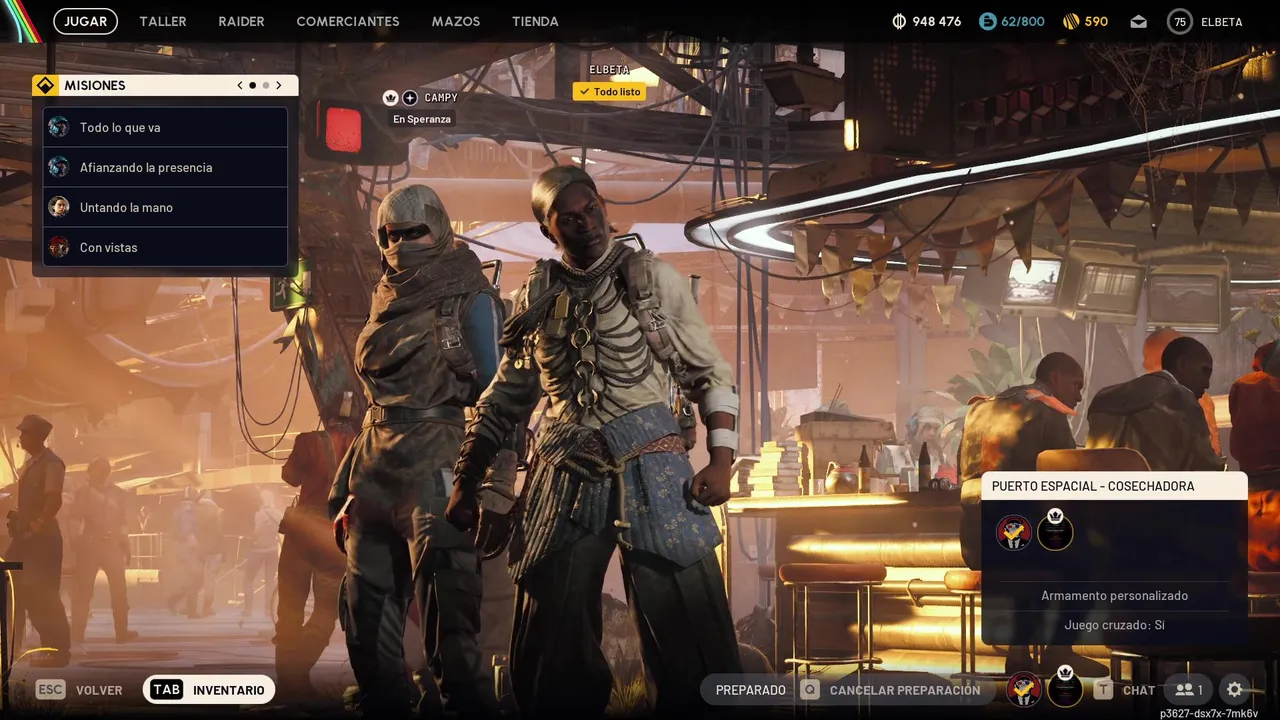Click the trader portrait beside Todo lo que va

(59, 127)
